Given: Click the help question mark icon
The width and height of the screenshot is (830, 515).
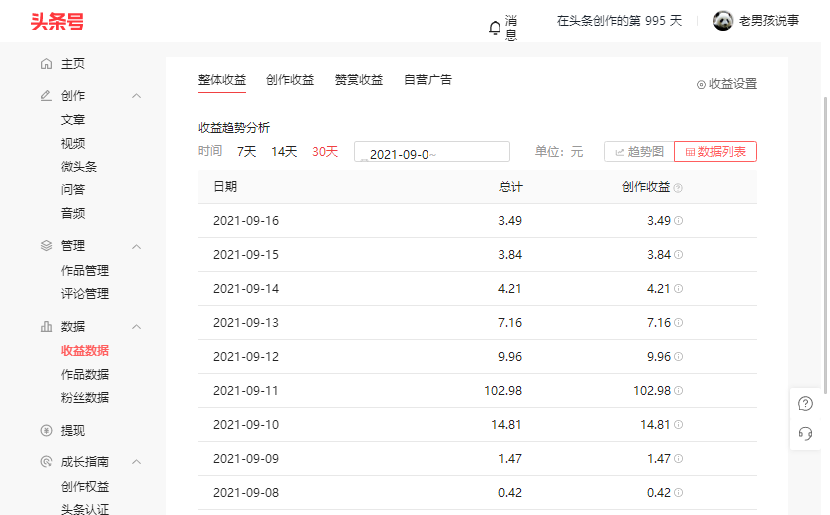Looking at the screenshot, I should point(805,404).
